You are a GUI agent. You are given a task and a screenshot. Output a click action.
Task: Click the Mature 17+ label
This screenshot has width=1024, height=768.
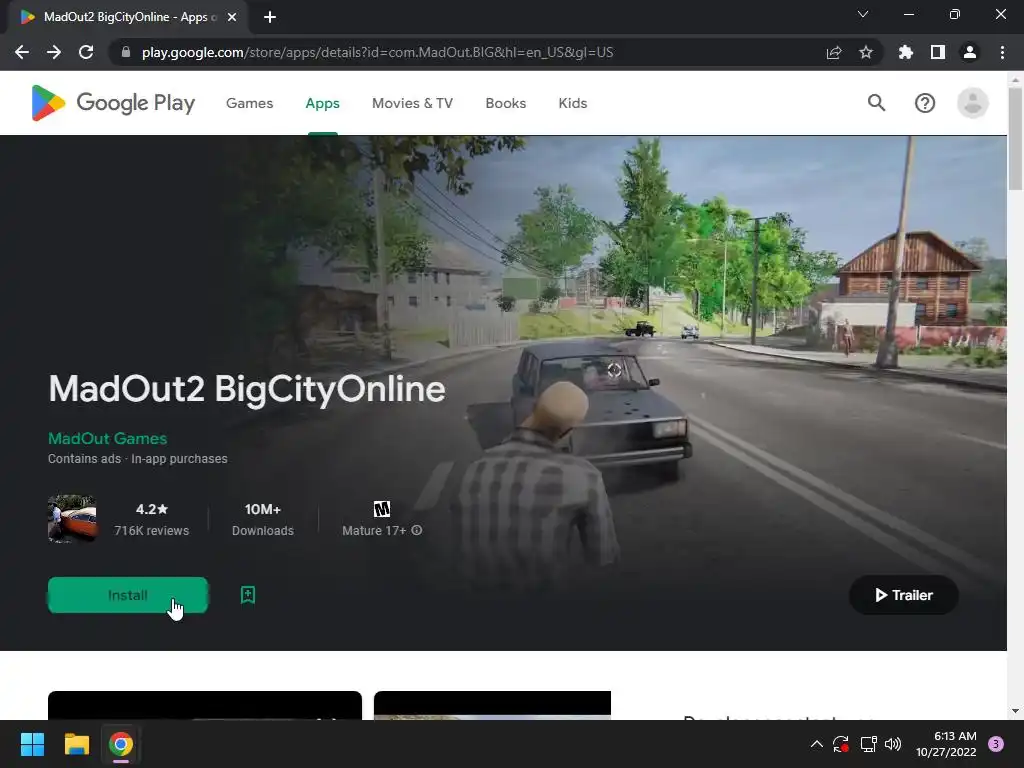tap(374, 530)
